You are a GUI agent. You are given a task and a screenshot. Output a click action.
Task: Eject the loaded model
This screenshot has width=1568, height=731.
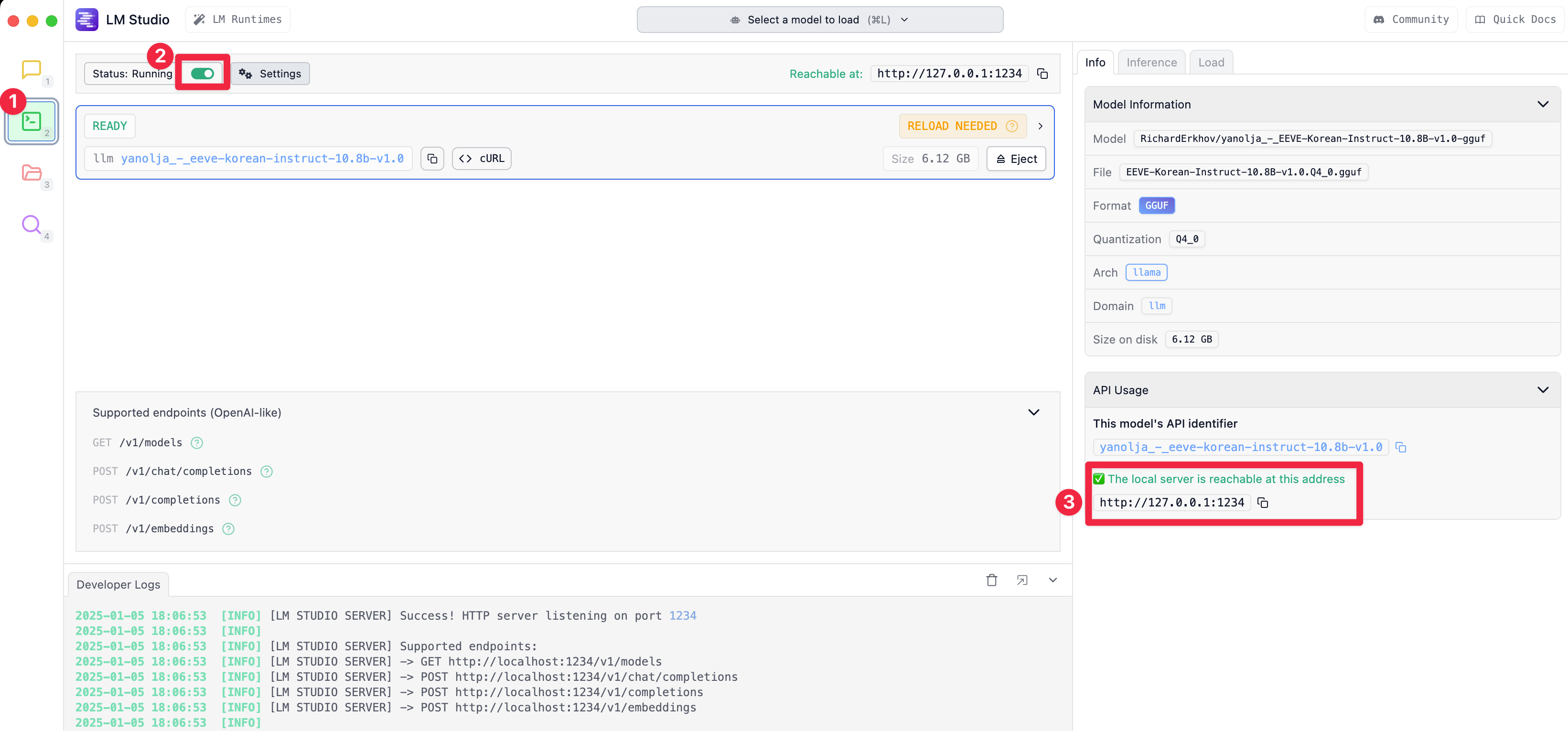(1016, 159)
